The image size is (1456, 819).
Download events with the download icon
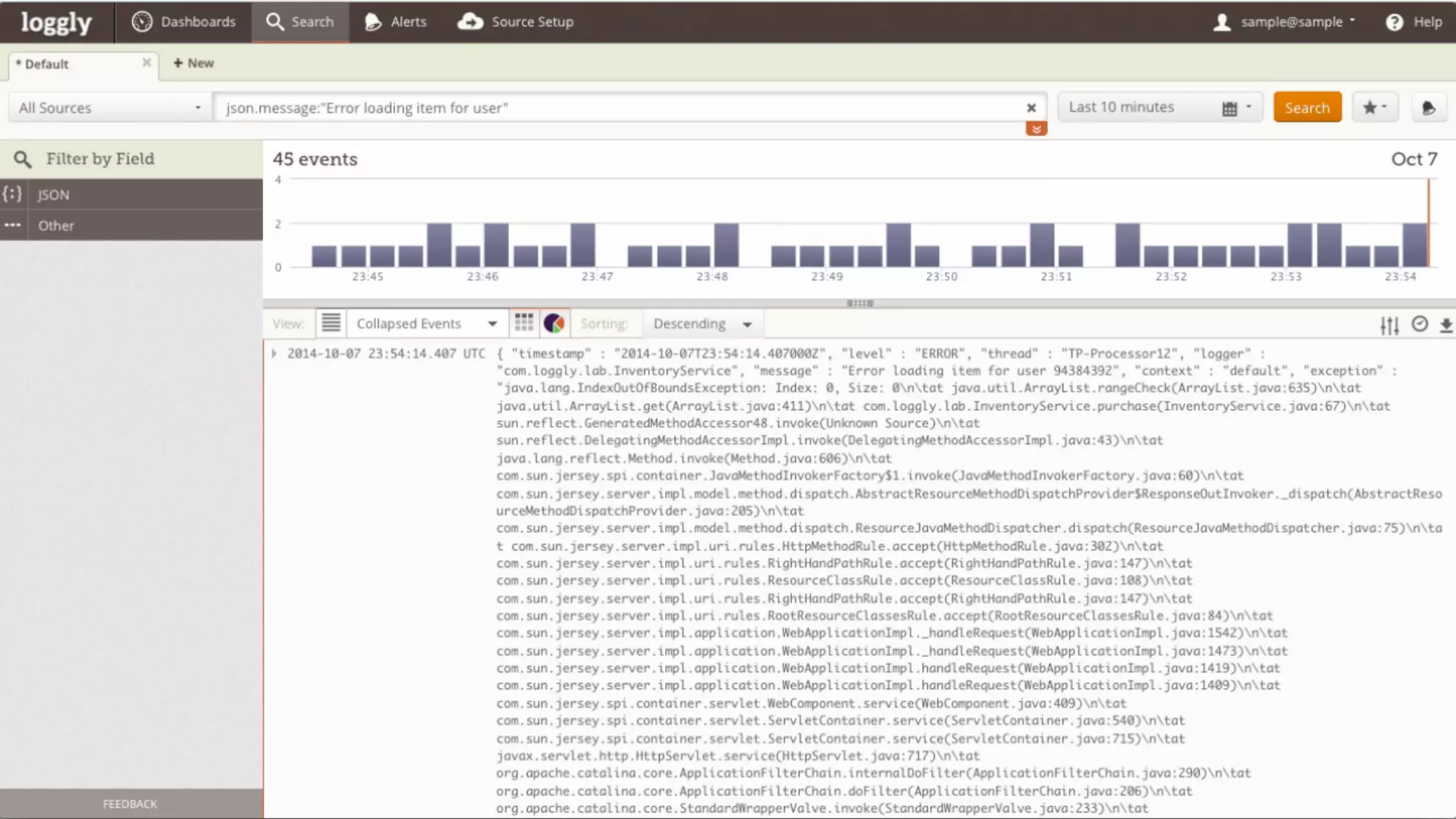[1445, 326]
